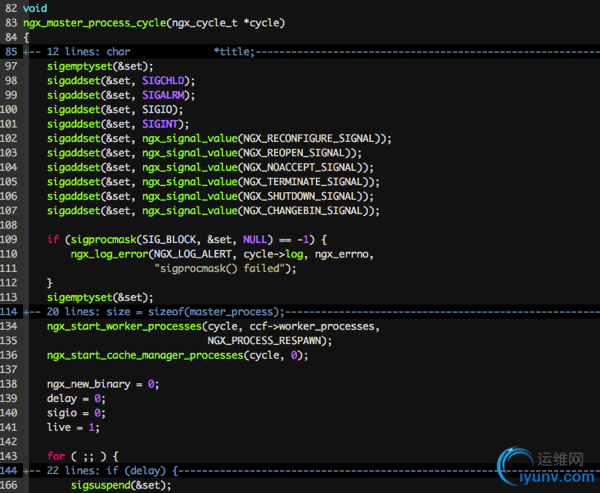The image size is (600, 493).
Task: Expand the folded 20 lines at line 114
Action: coord(311,312)
